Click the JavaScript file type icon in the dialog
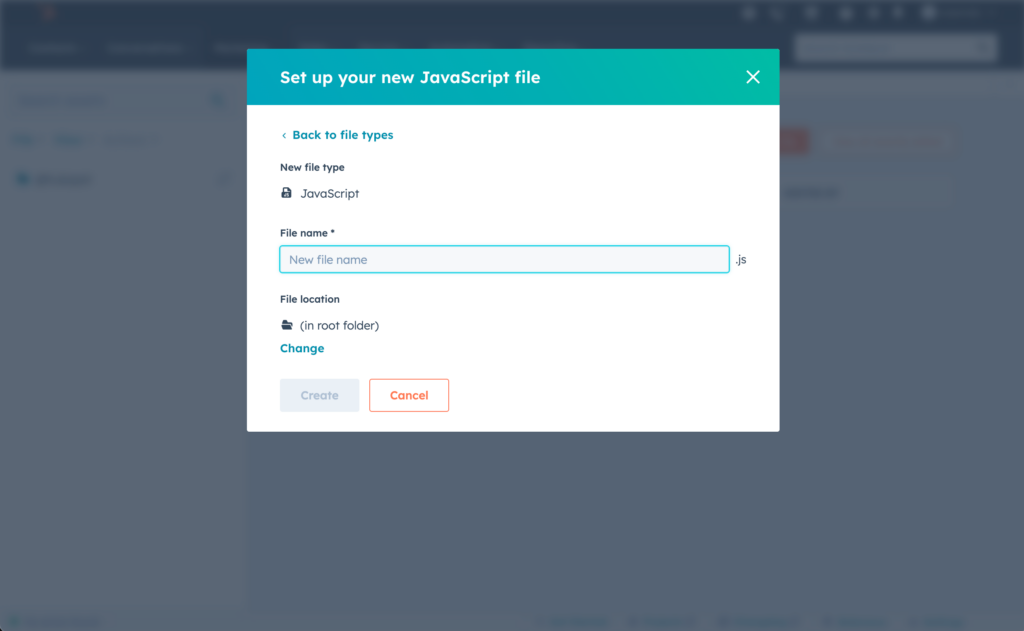1024x631 pixels. click(x=287, y=191)
